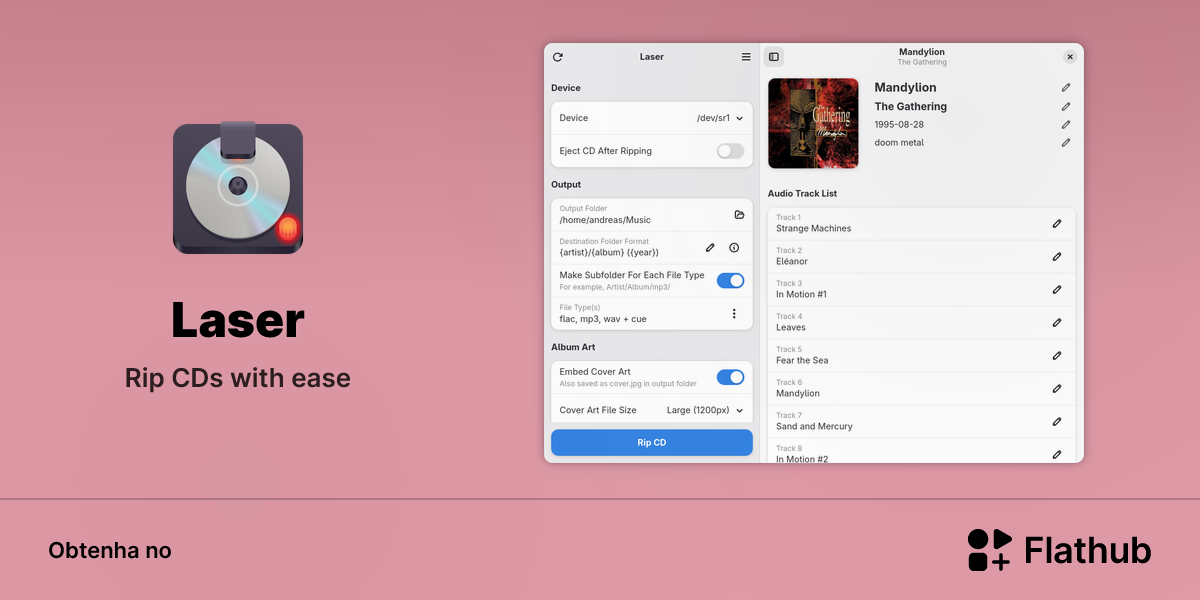
Task: Edit track 7 Sand and Mercury title
Action: (x=1057, y=422)
